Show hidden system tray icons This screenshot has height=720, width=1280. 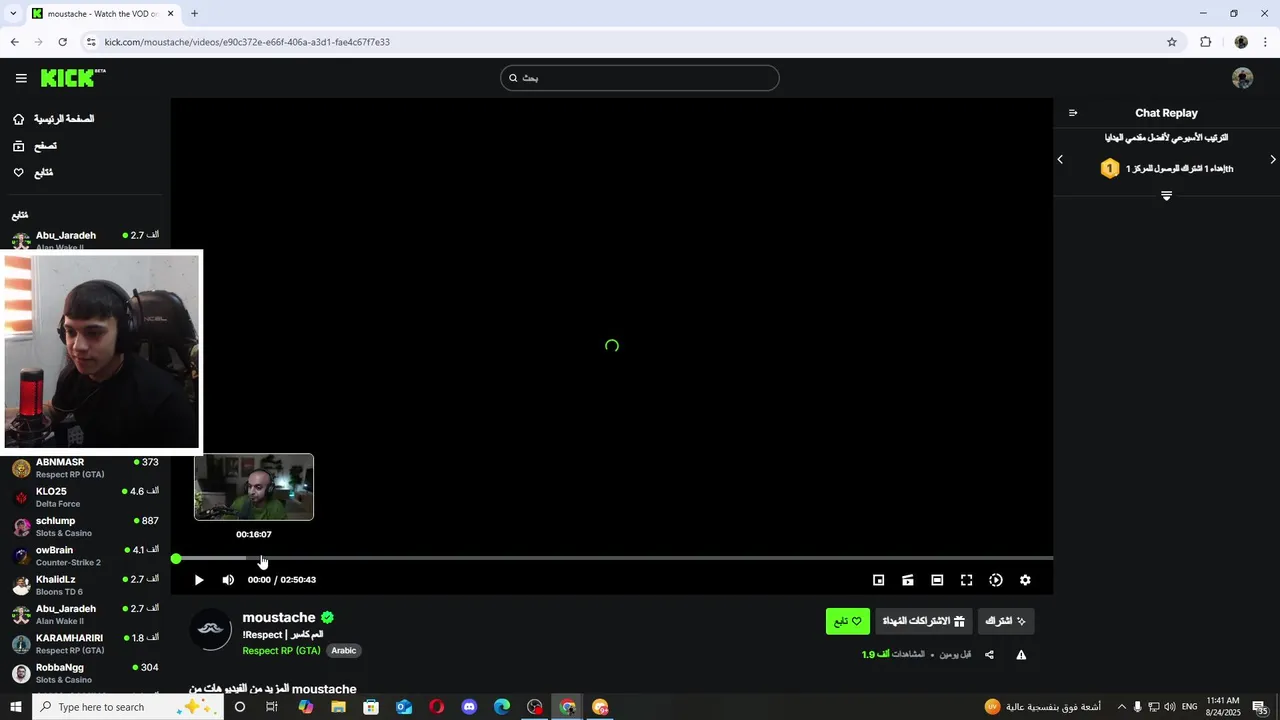(x=1121, y=707)
